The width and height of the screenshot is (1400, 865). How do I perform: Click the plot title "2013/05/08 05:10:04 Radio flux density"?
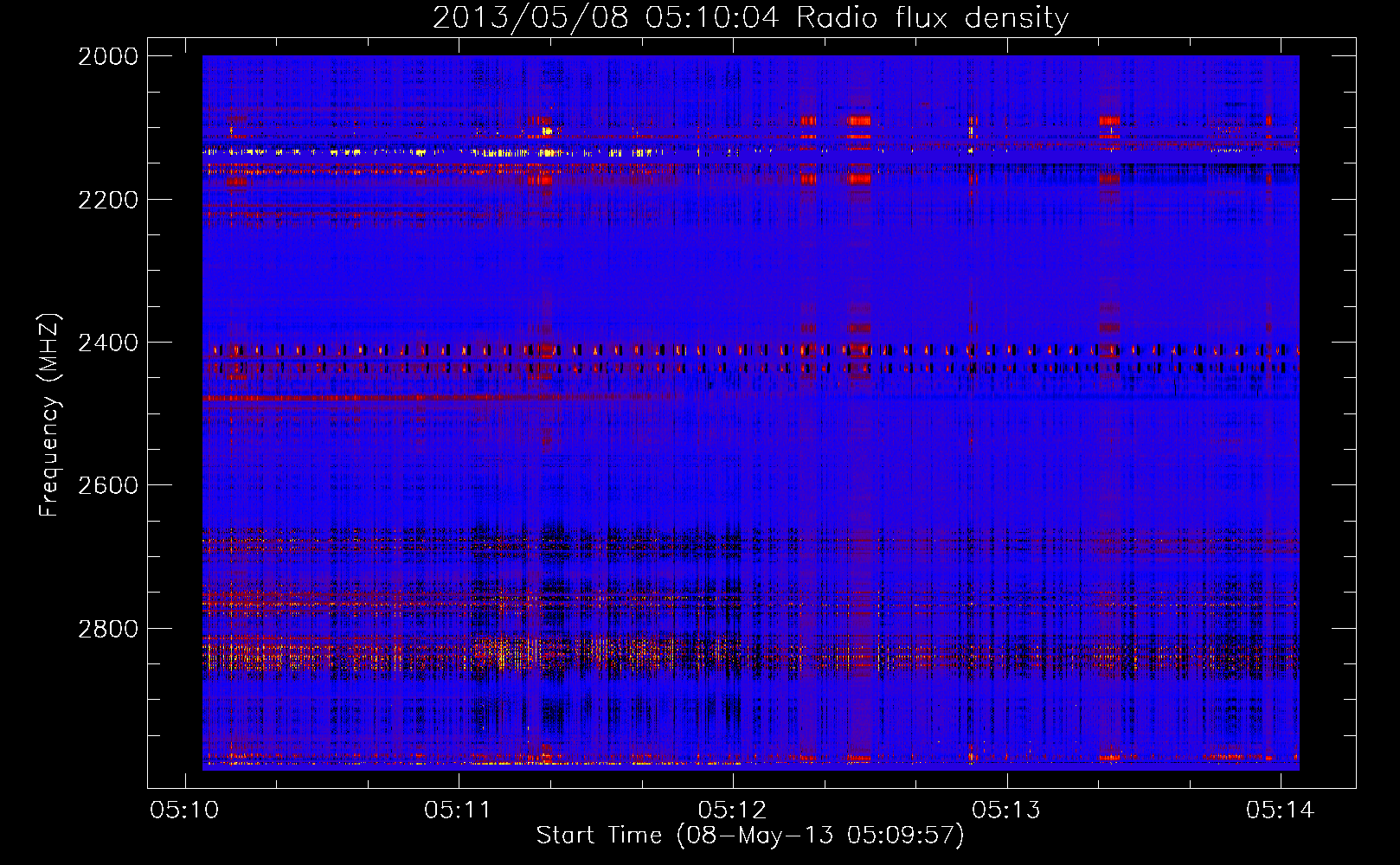click(x=750, y=18)
